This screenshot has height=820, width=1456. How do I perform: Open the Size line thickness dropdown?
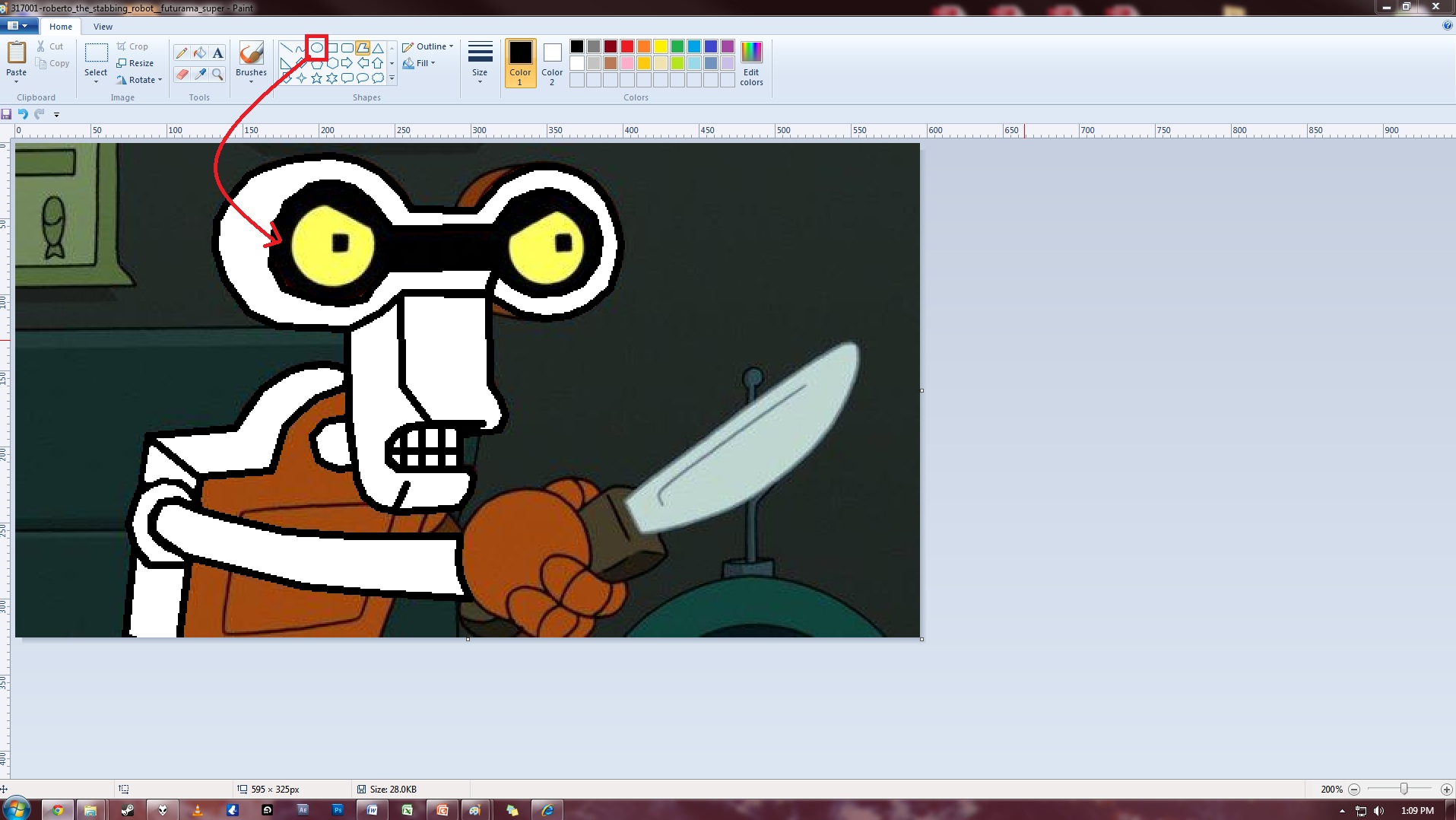tap(480, 62)
